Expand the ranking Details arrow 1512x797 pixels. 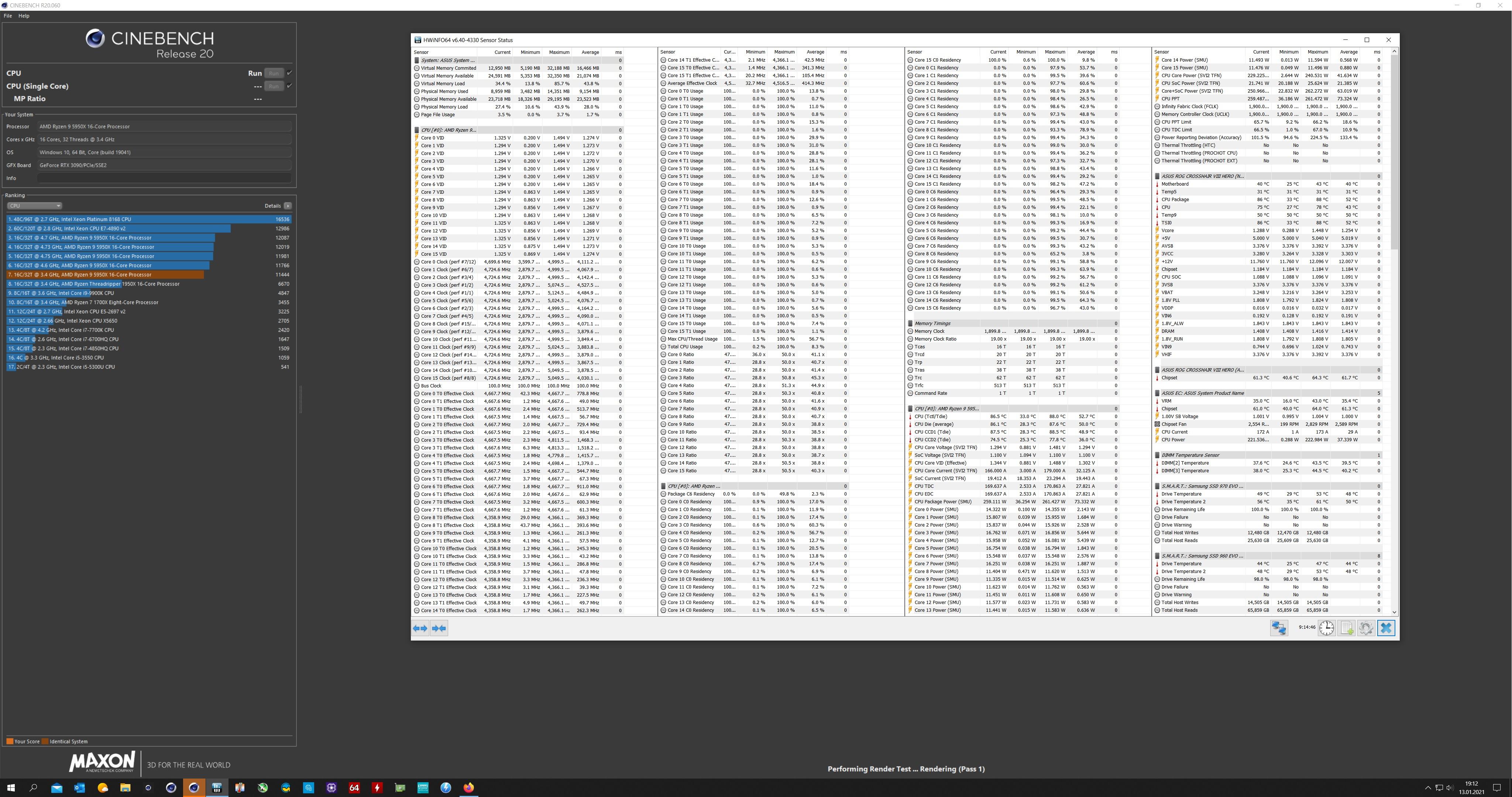[x=288, y=206]
